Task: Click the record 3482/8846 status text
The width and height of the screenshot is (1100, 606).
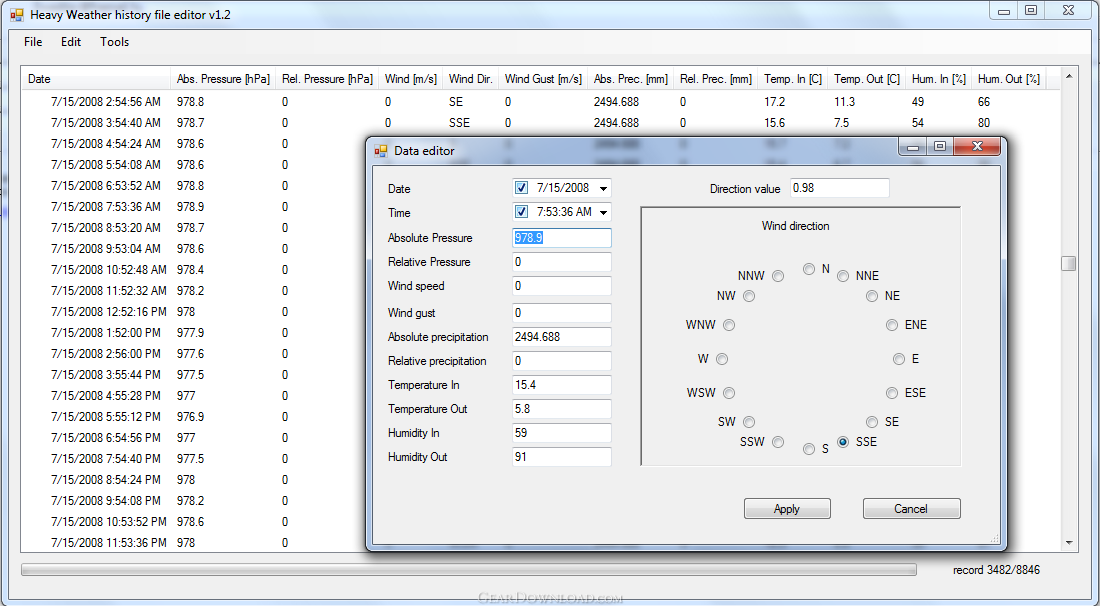Action: 996,570
